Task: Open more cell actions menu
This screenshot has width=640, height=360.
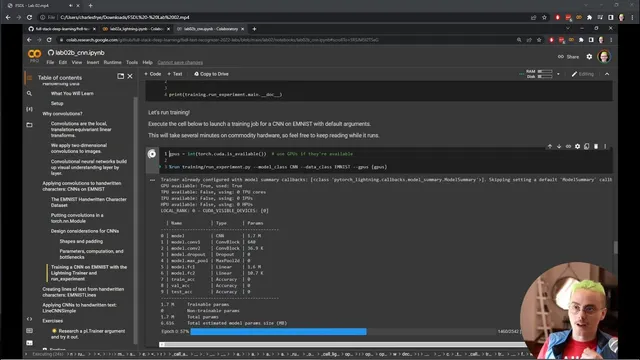Action: point(605,146)
